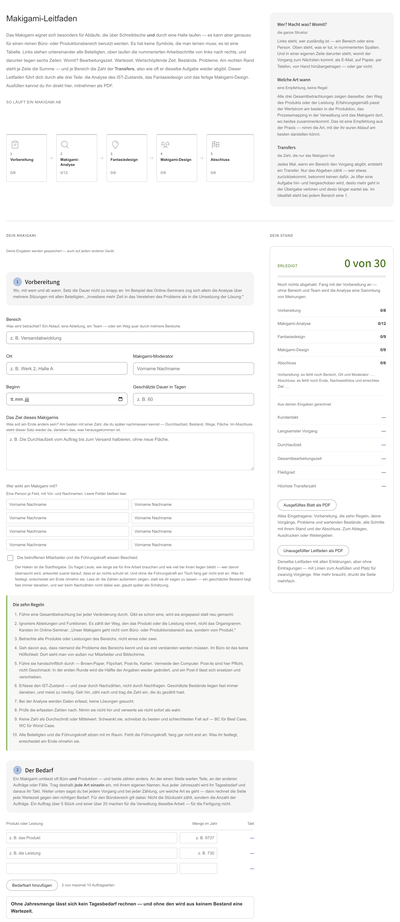Check 'Die betroffenen Mitarbeiter… wissen Bescheid' box

(10, 557)
